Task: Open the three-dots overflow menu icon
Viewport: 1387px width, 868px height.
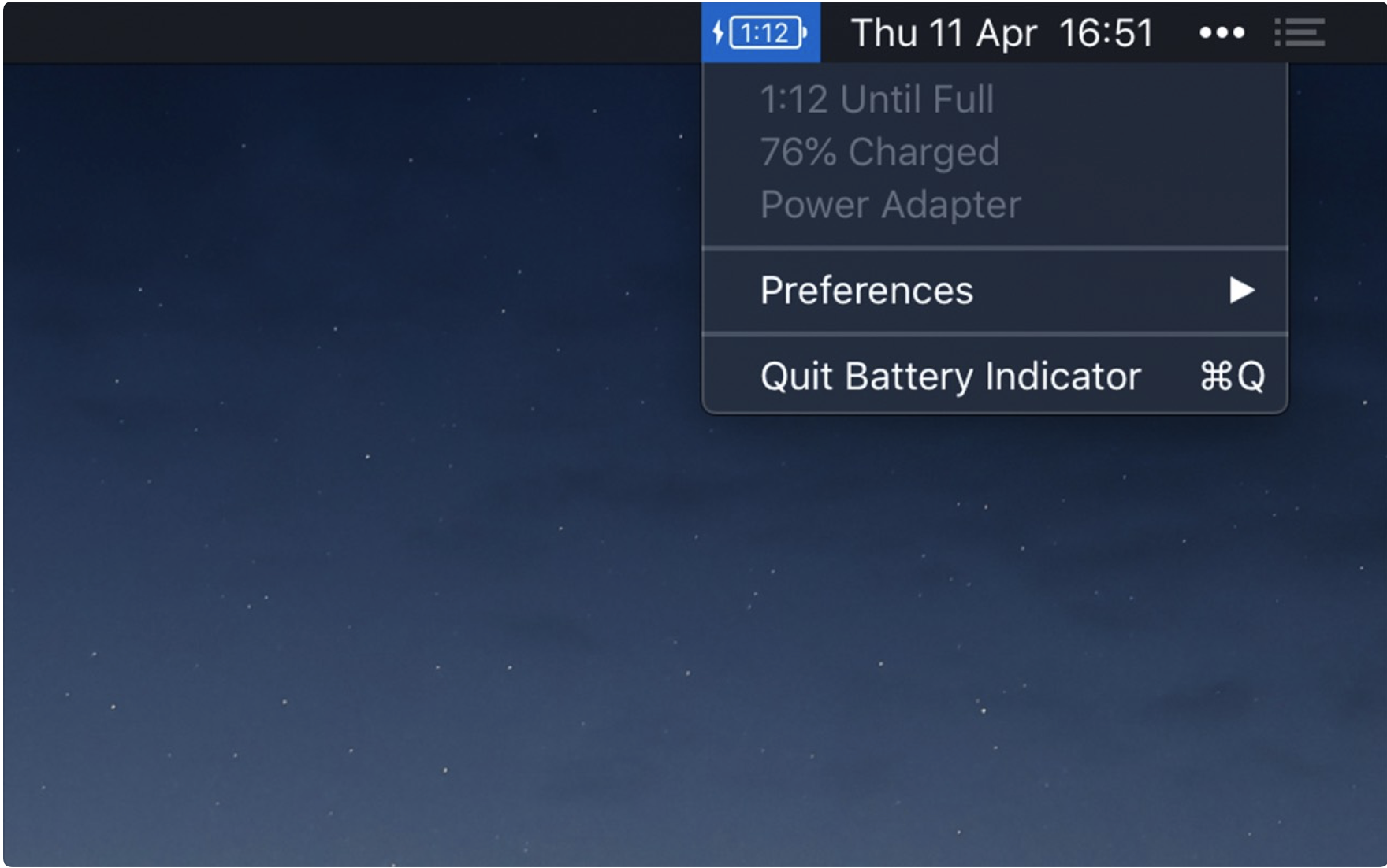Action: click(x=1222, y=33)
